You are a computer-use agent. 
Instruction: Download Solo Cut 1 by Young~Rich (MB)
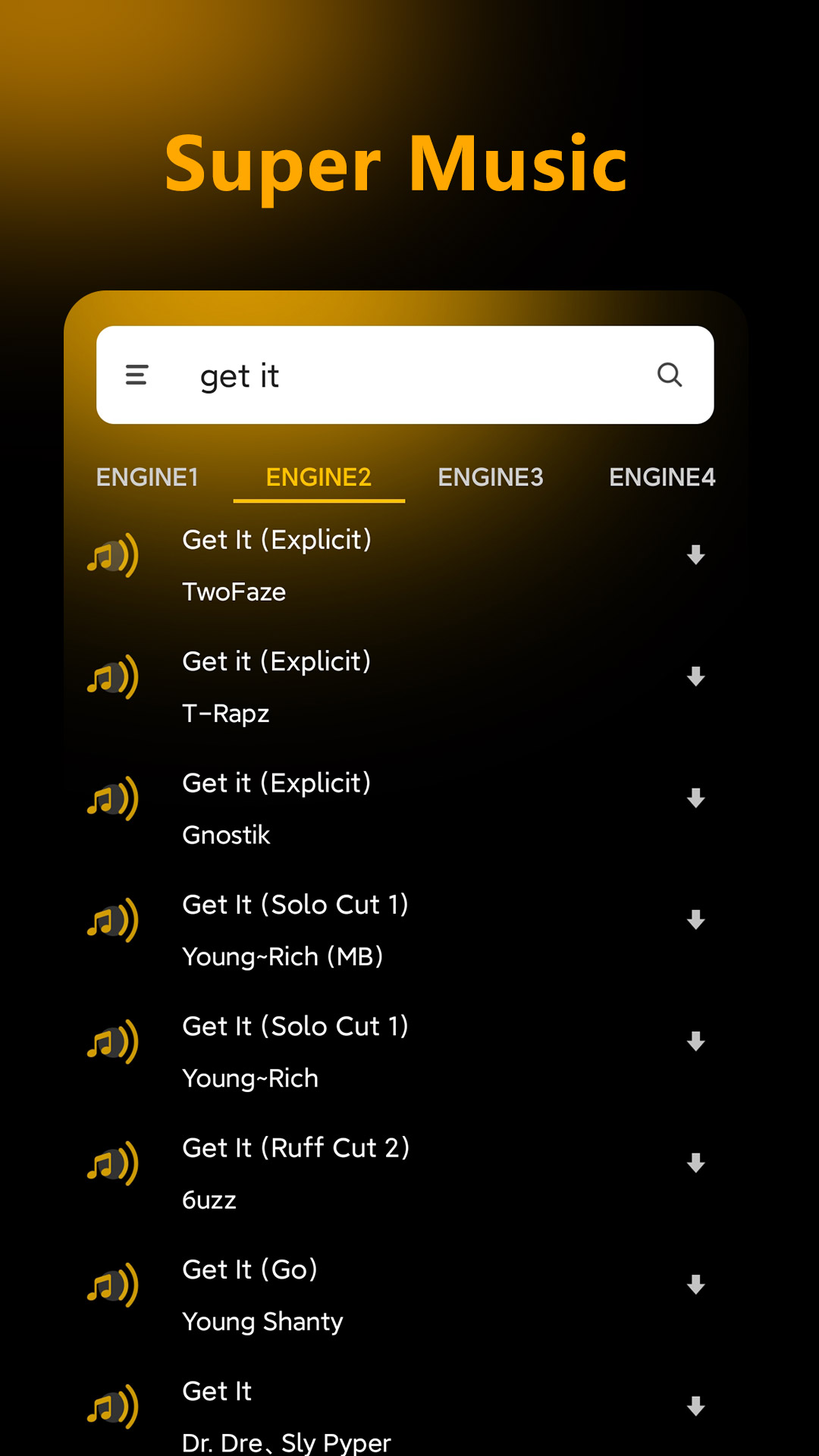(x=695, y=920)
